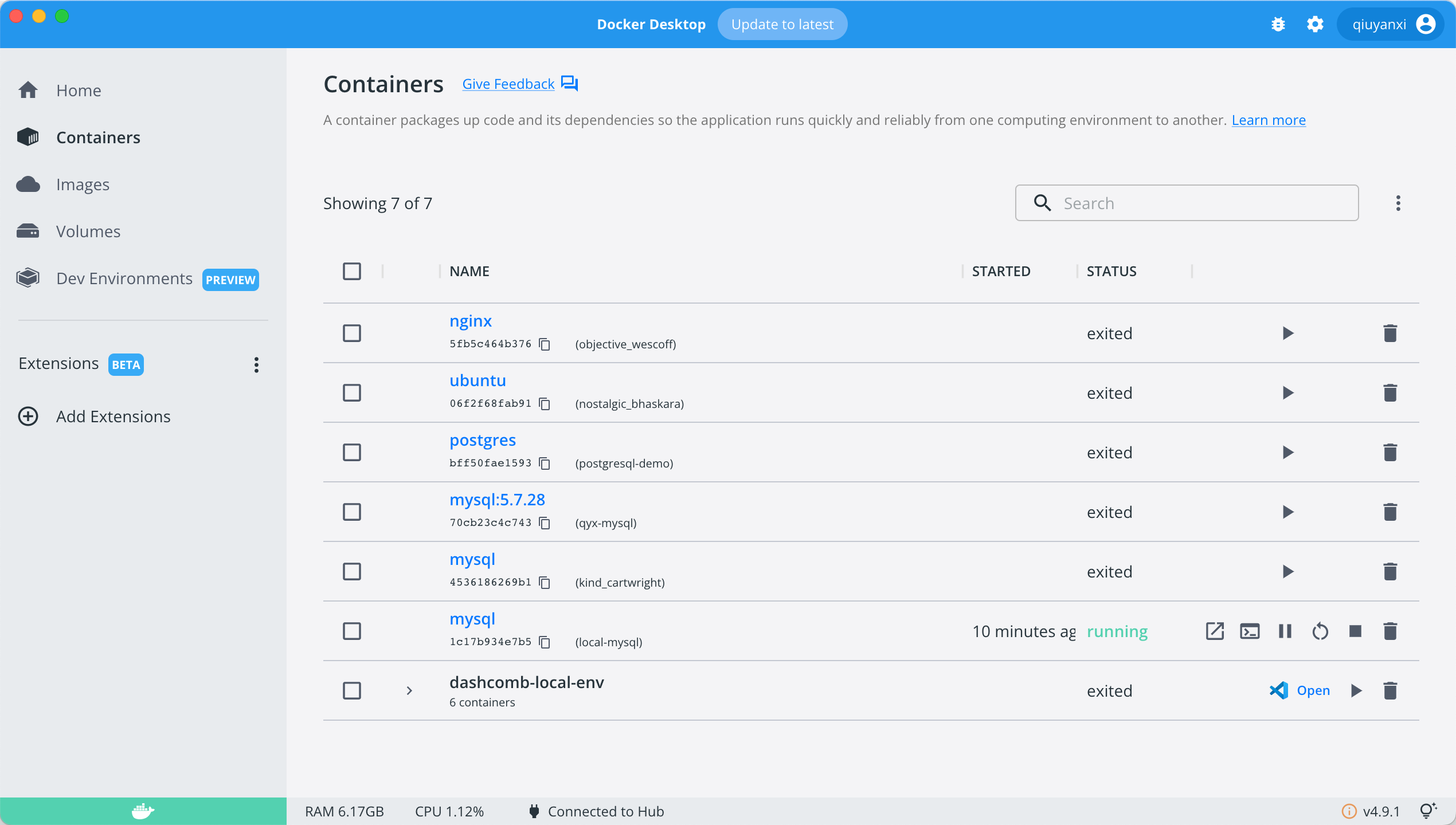Screen dimensions: 1456x825
Task: Open dashcomb-local-env in VS Code
Action: 1300,691
